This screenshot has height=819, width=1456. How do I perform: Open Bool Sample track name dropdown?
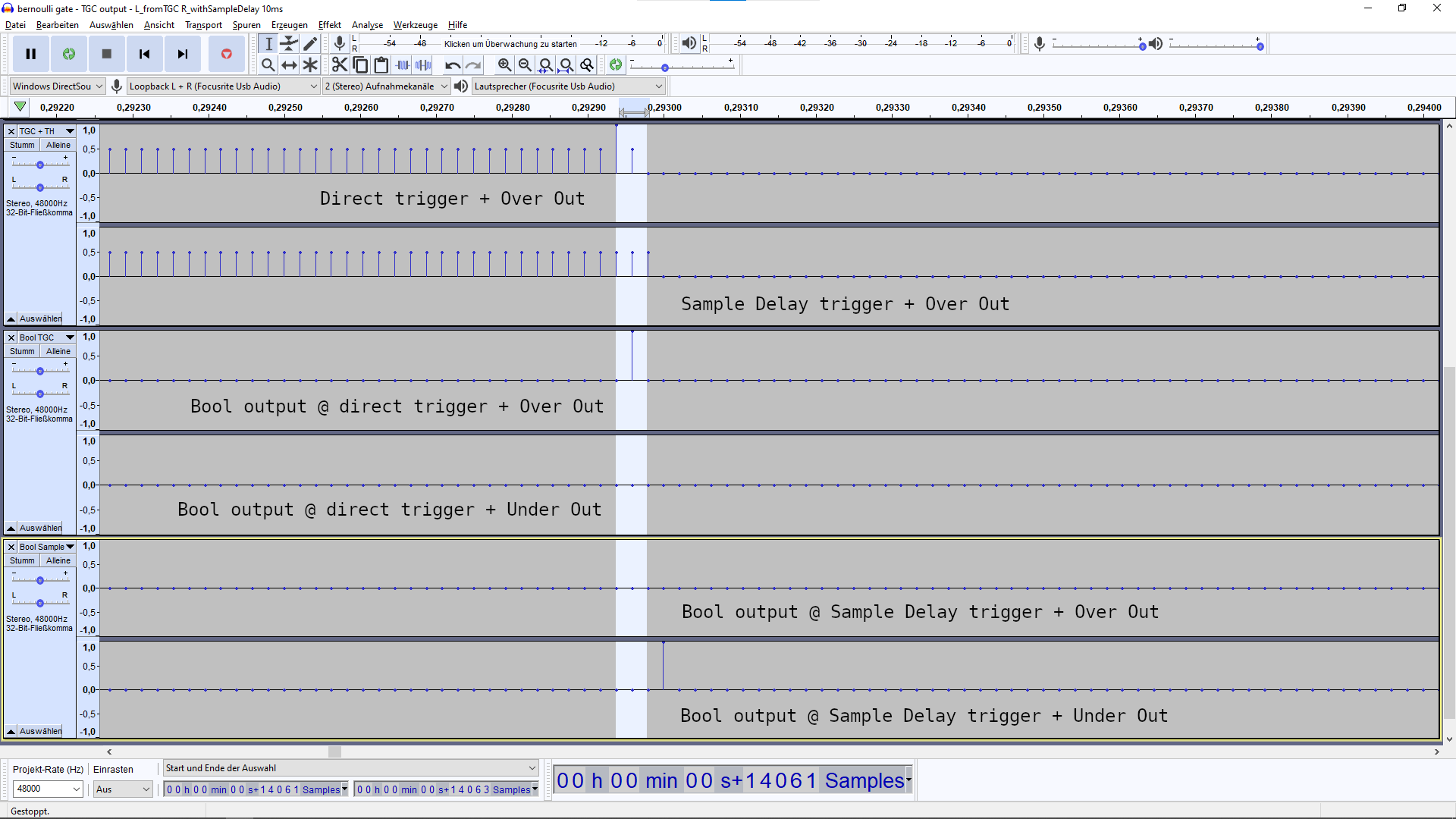[x=46, y=547]
